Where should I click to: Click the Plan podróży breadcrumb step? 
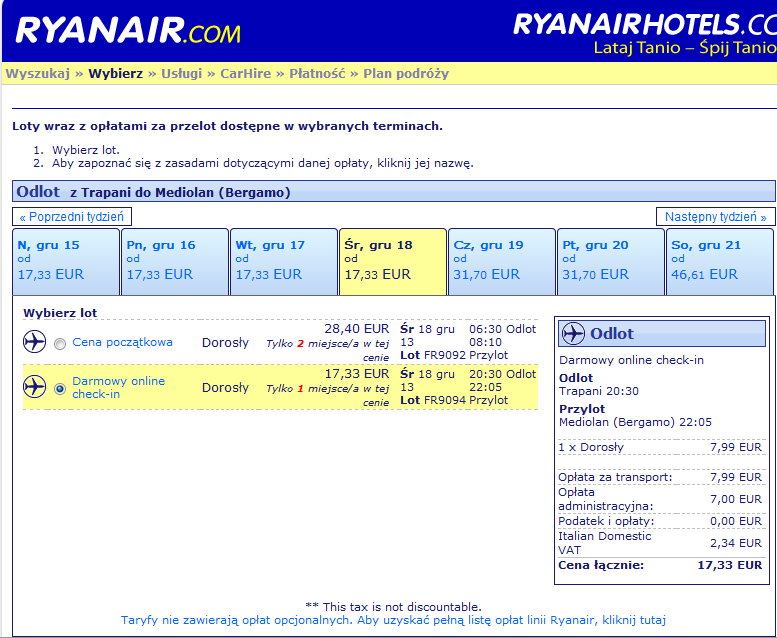click(406, 73)
